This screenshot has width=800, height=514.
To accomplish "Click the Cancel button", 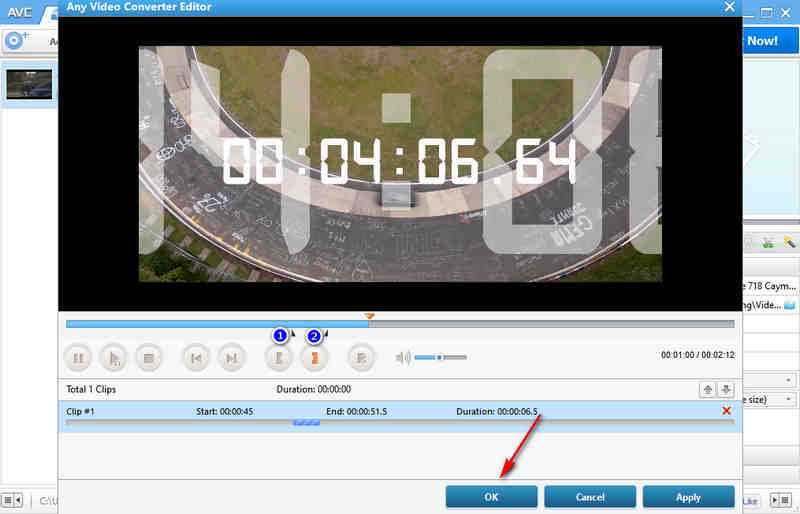I will tap(590, 497).
